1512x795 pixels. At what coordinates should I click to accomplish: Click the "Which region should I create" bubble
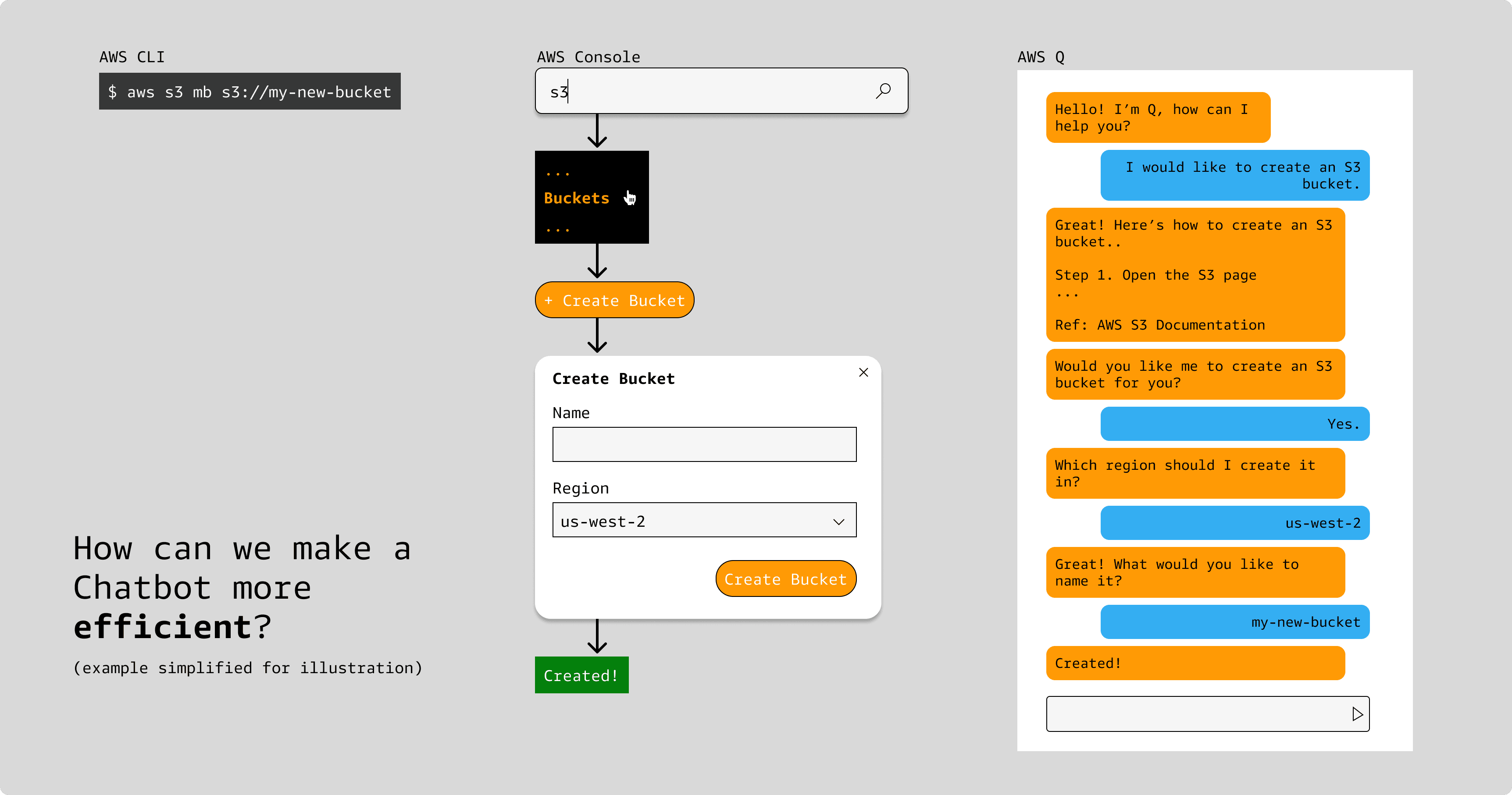[1196, 473]
